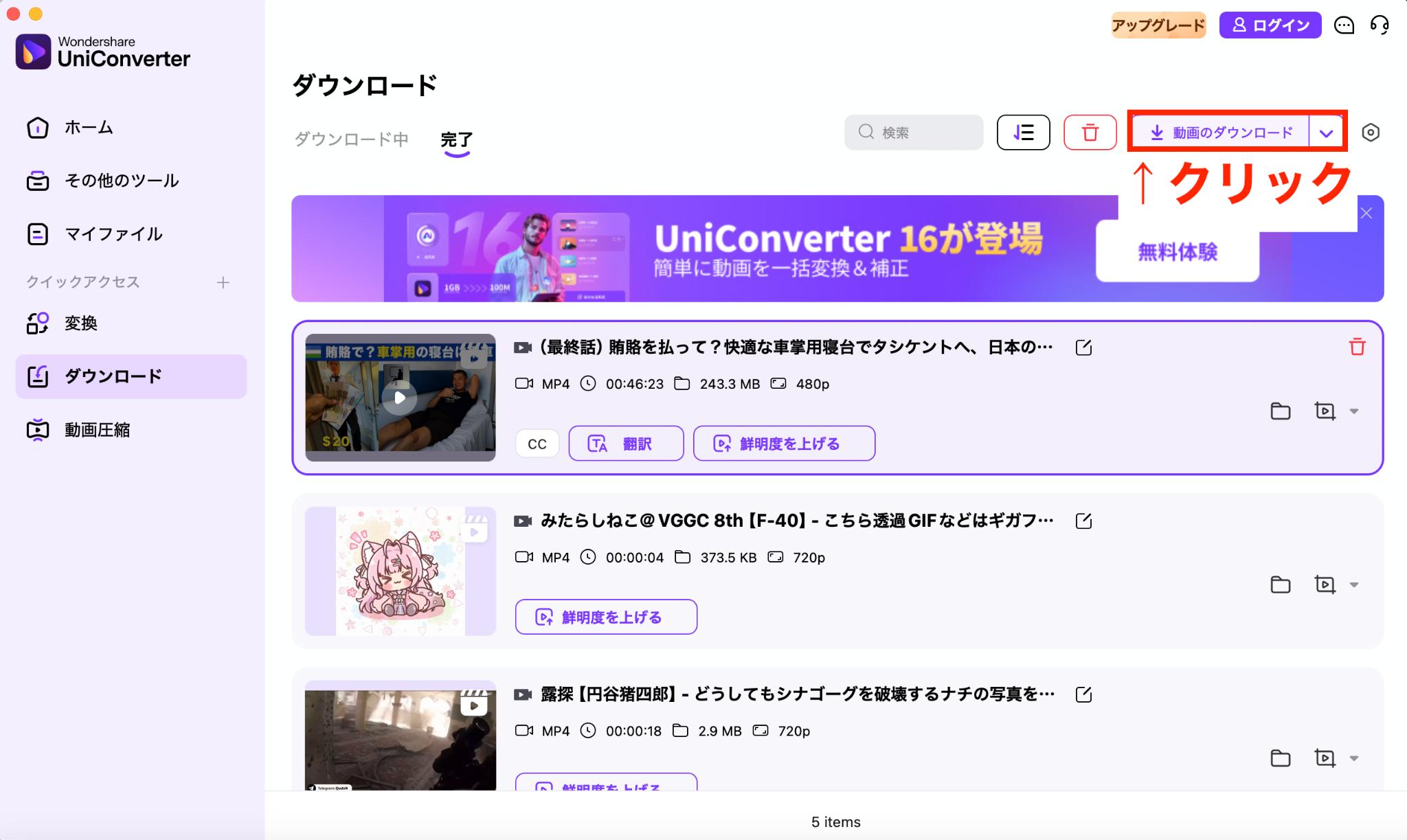
Task: Open file folder for the 最終話 video
Action: coord(1281,411)
